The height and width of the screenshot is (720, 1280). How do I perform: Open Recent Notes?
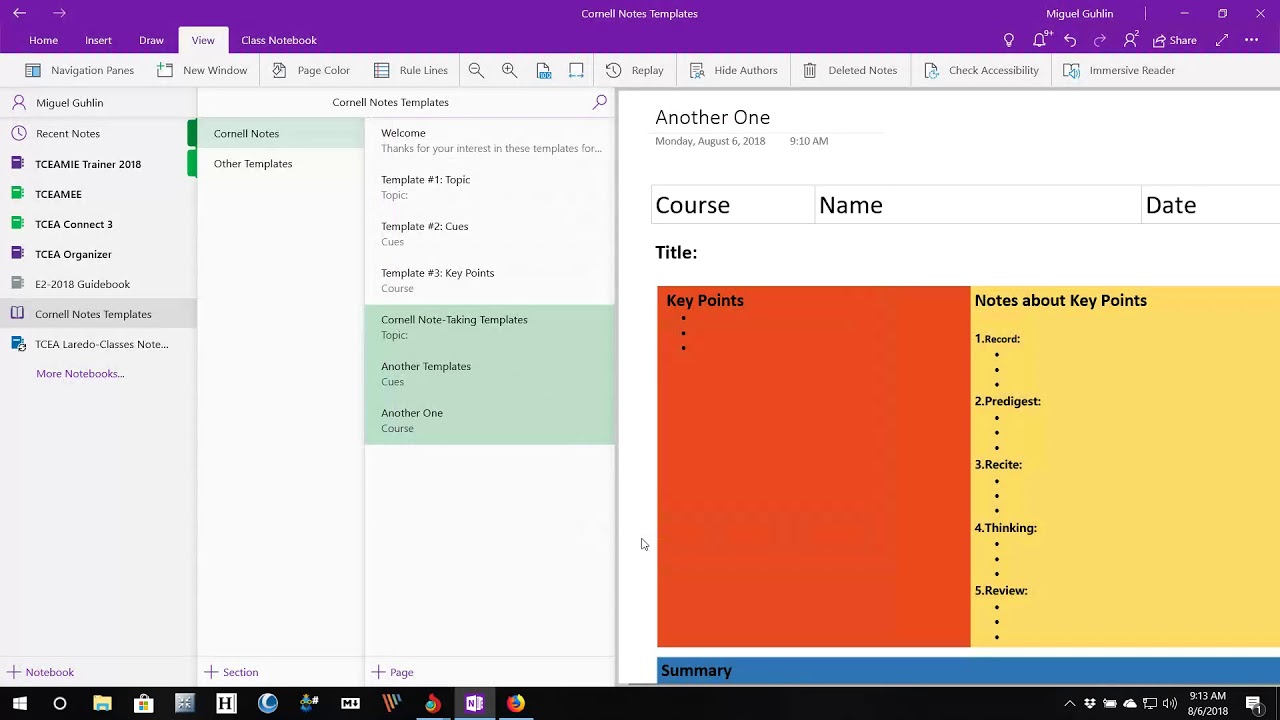click(98, 133)
